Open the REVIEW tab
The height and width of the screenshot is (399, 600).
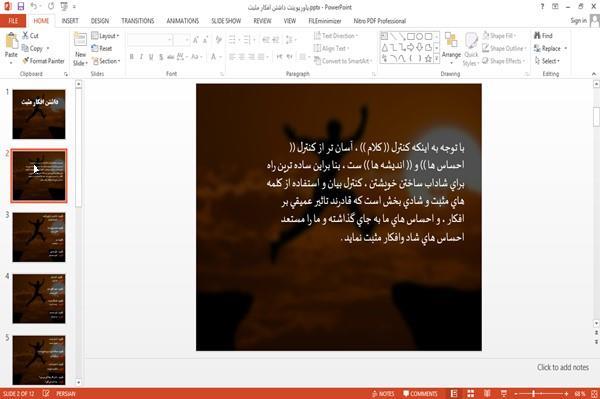(262, 21)
